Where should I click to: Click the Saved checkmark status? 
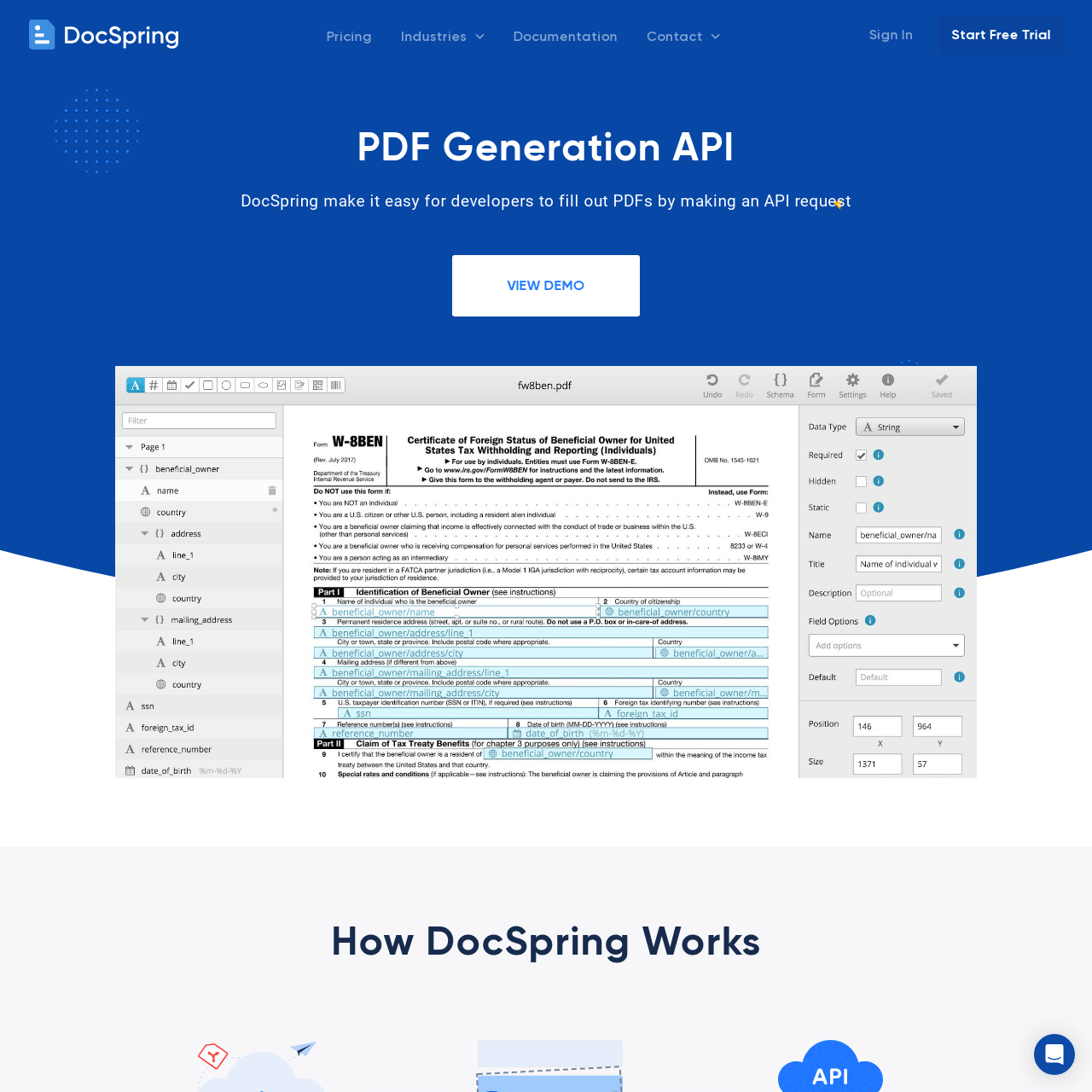942,385
